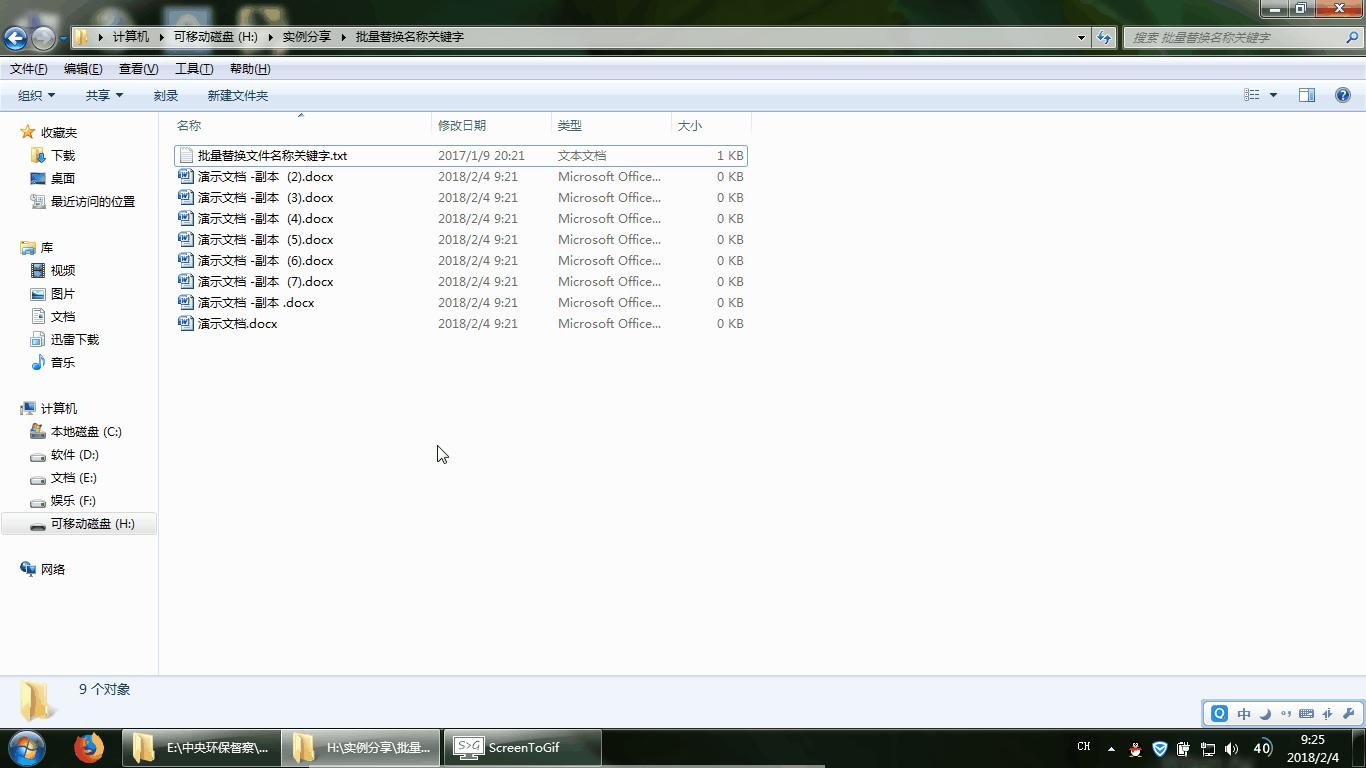Viewport: 1366px width, 768px height.
Task: Open the address bar history dropdown
Action: point(1081,37)
